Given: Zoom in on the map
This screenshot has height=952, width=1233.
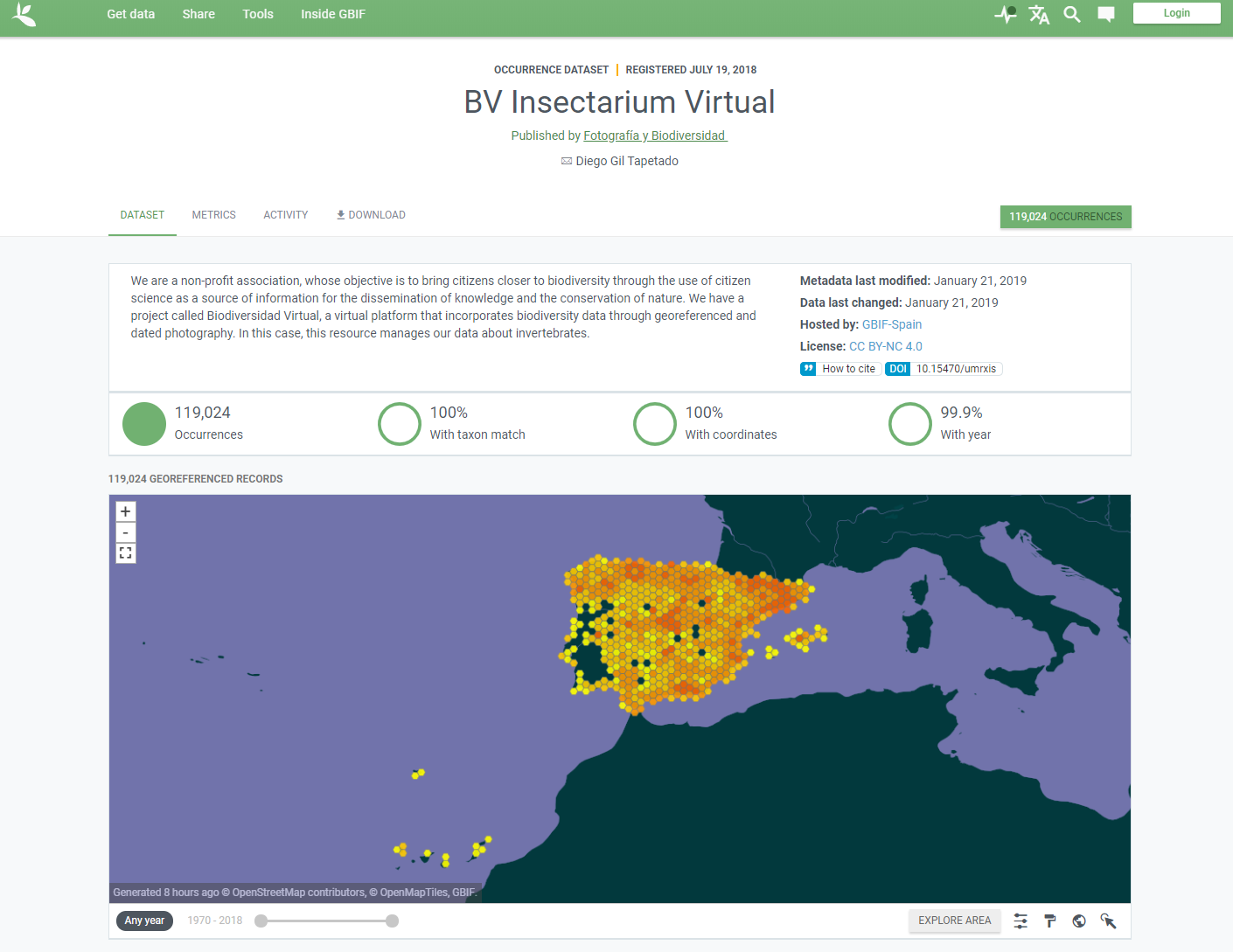Looking at the screenshot, I should (125, 511).
